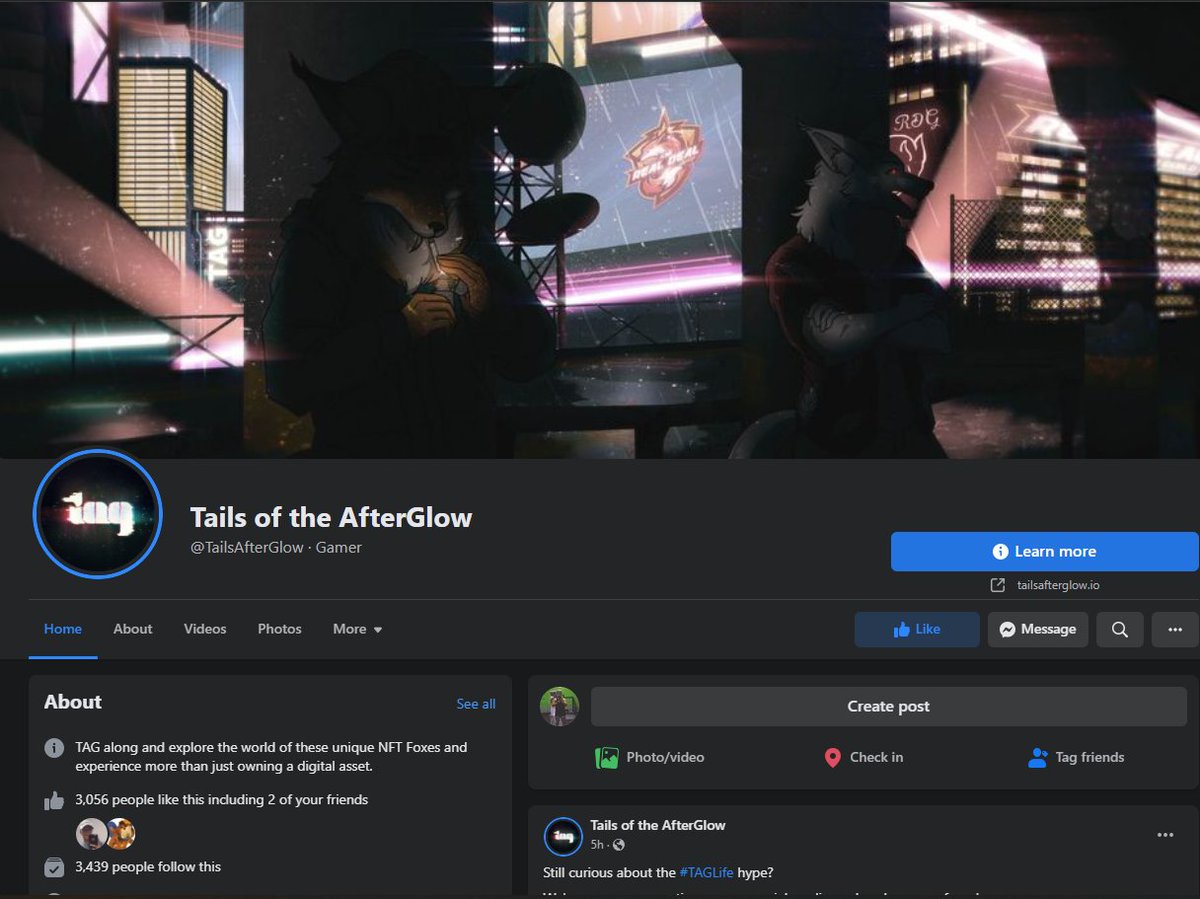
Task: Open the post's three-dot options menu
Action: tap(1165, 835)
